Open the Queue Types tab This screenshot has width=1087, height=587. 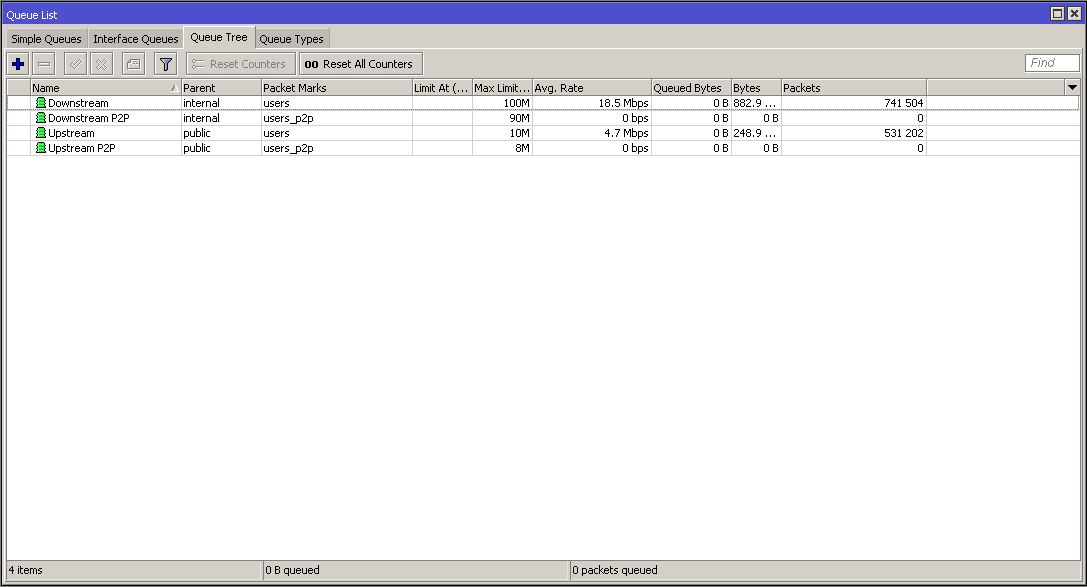click(x=291, y=39)
